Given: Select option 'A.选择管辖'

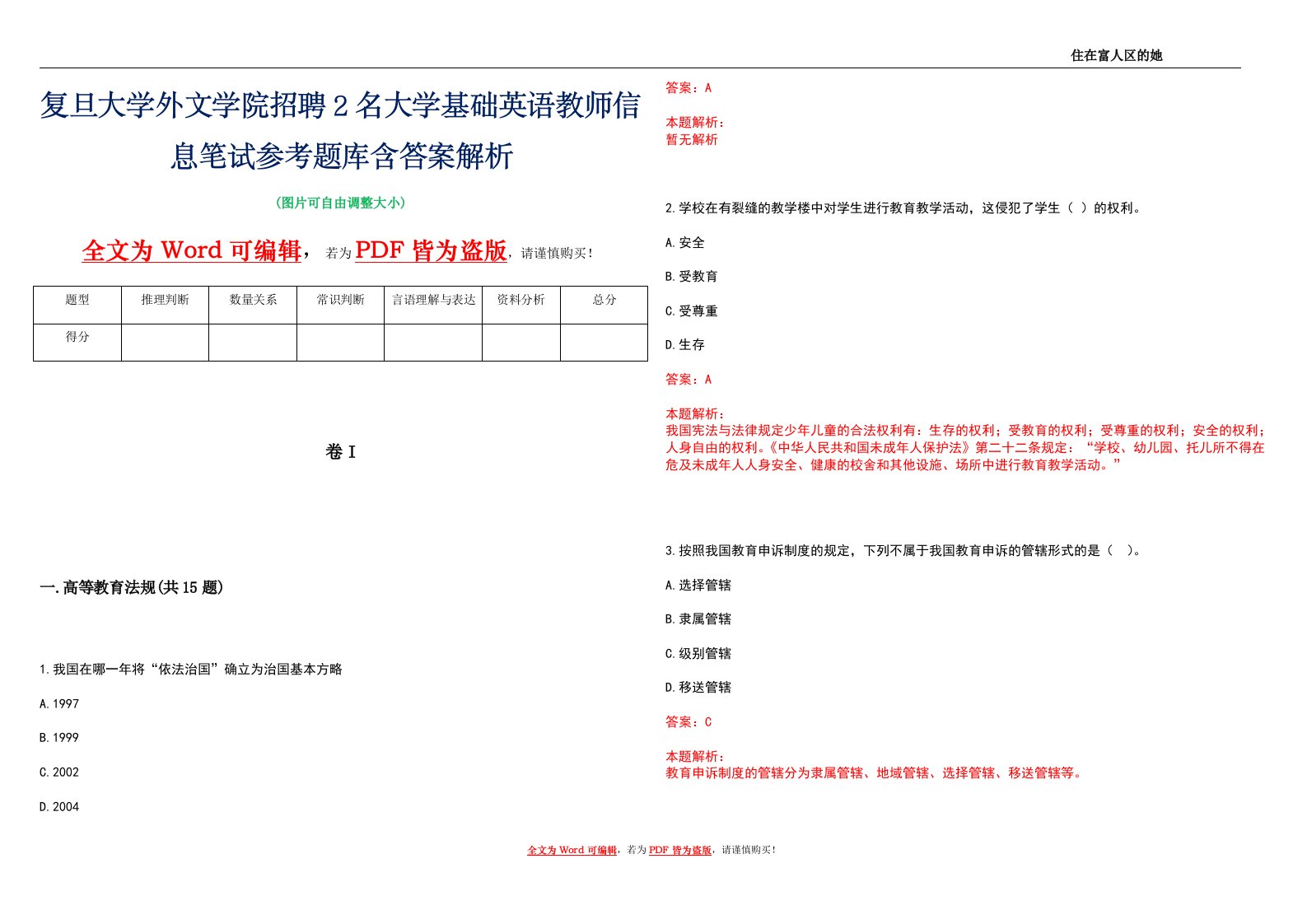Looking at the screenshot, I should 698,586.
